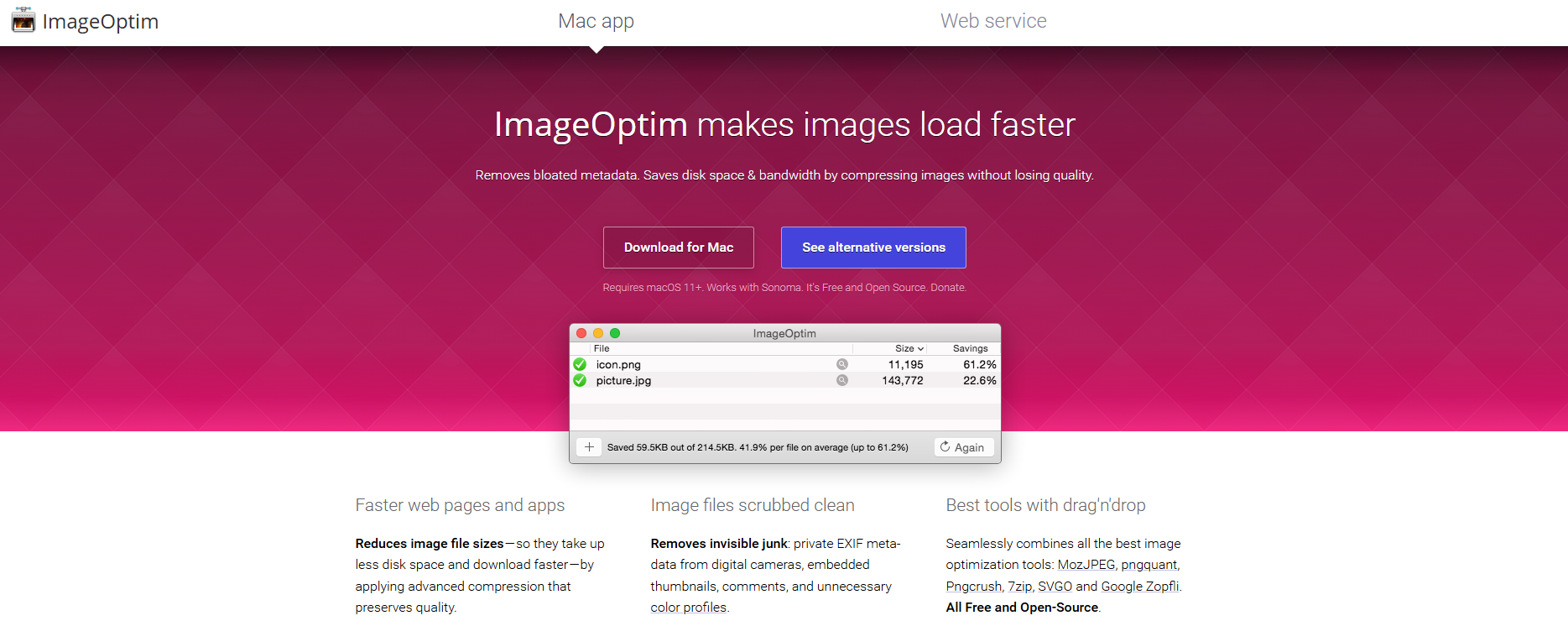Click the yellow minimize dot in ImageOptim window
The image size is (1568, 626).
coord(598,333)
